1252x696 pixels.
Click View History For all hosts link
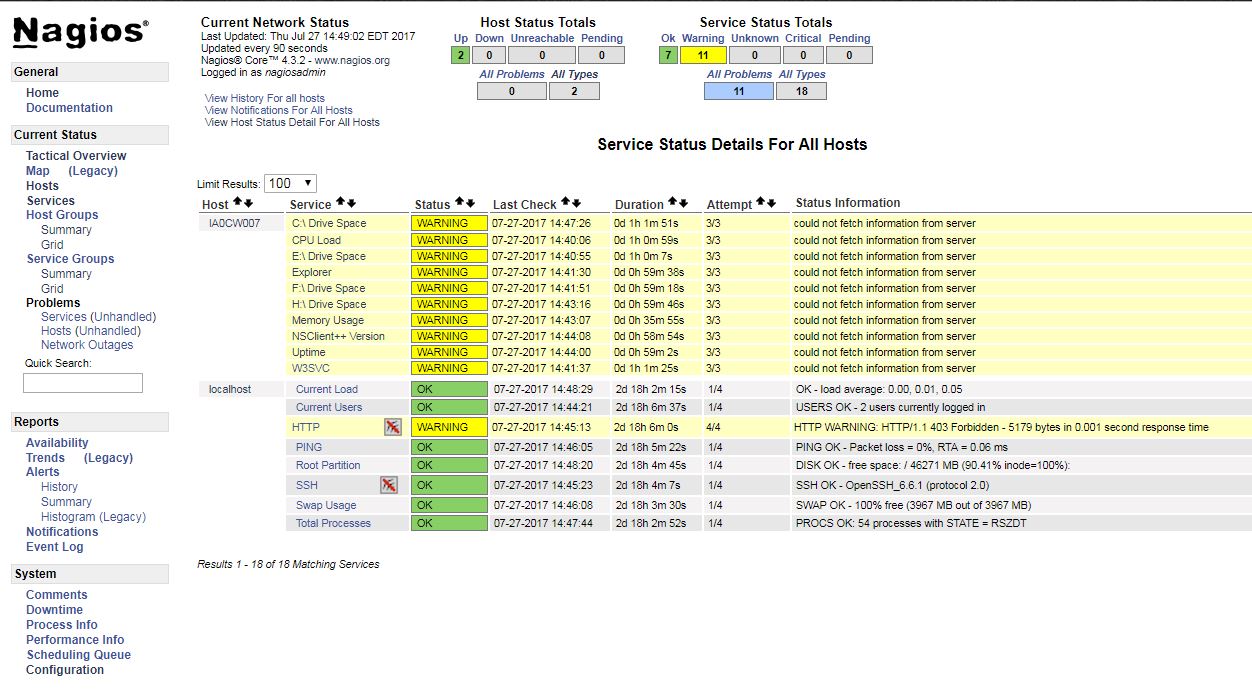tap(264, 98)
